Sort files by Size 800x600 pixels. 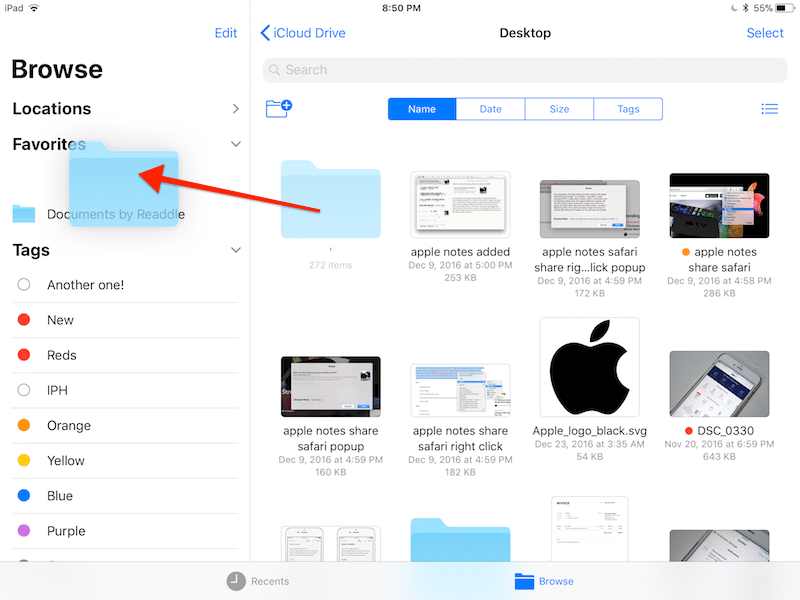pyautogui.click(x=559, y=109)
